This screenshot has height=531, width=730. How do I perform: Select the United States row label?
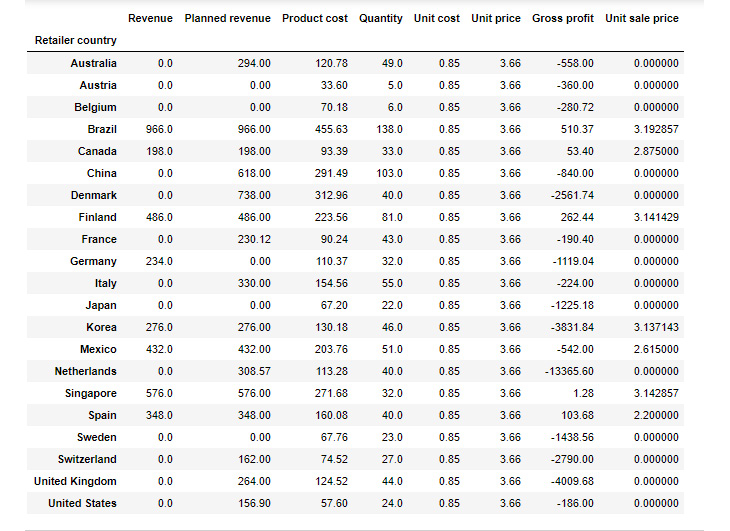point(82,503)
